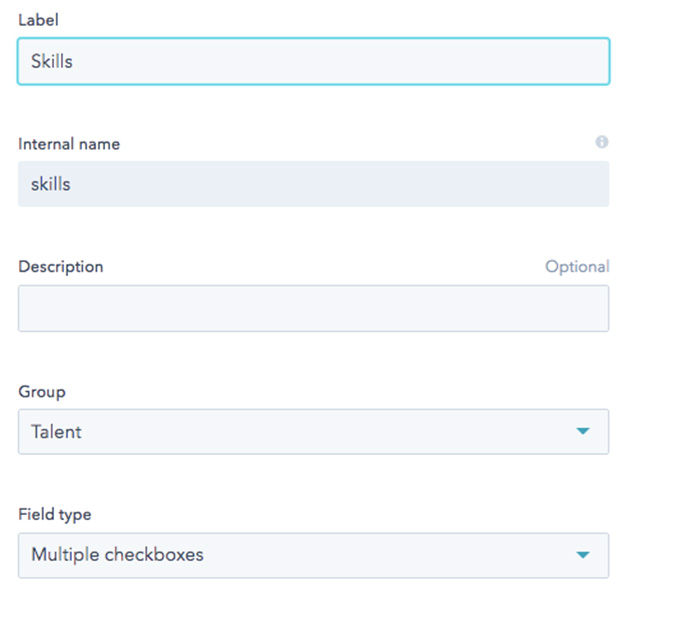
Task: Select the Multiple checkboxes field type text
Action: click(x=117, y=555)
